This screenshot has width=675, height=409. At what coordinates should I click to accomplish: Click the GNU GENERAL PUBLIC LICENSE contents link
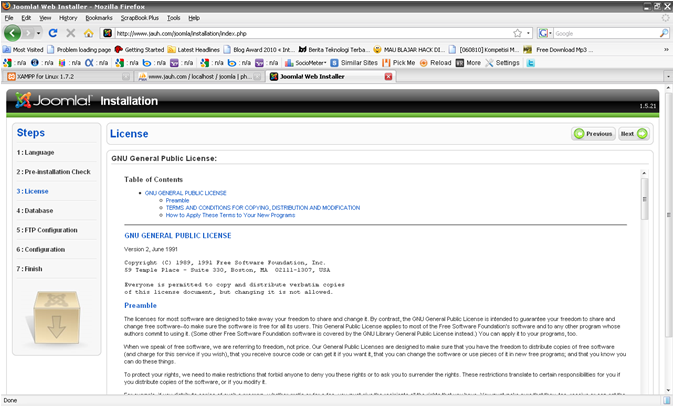pos(186,193)
